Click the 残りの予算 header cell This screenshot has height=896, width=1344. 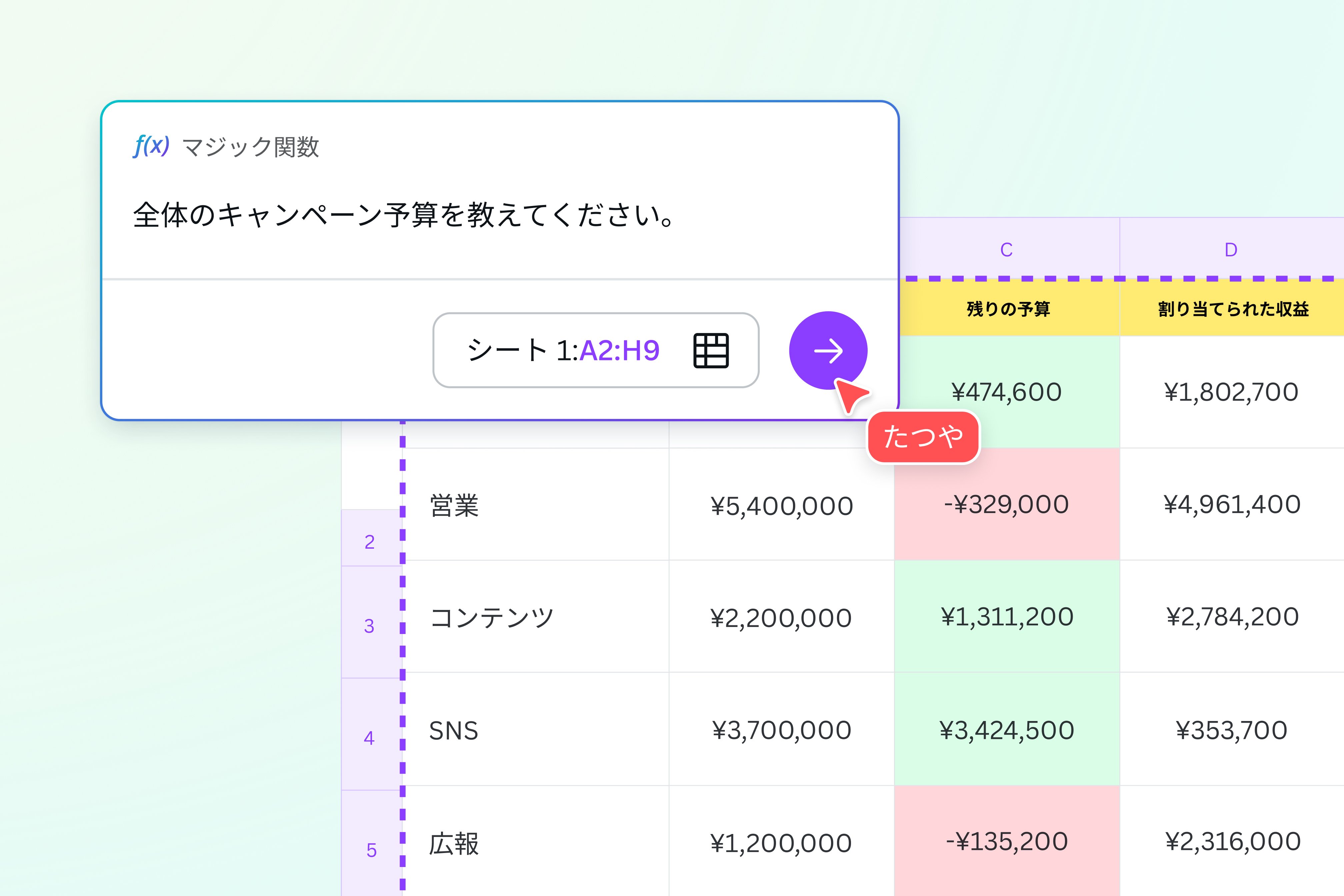[1010, 308]
